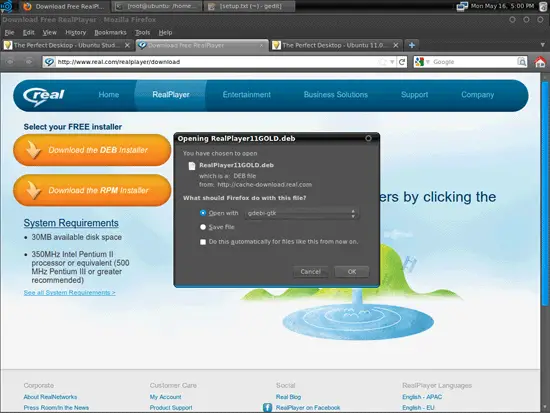Expand the search engine selector dropdown

(x=423, y=62)
